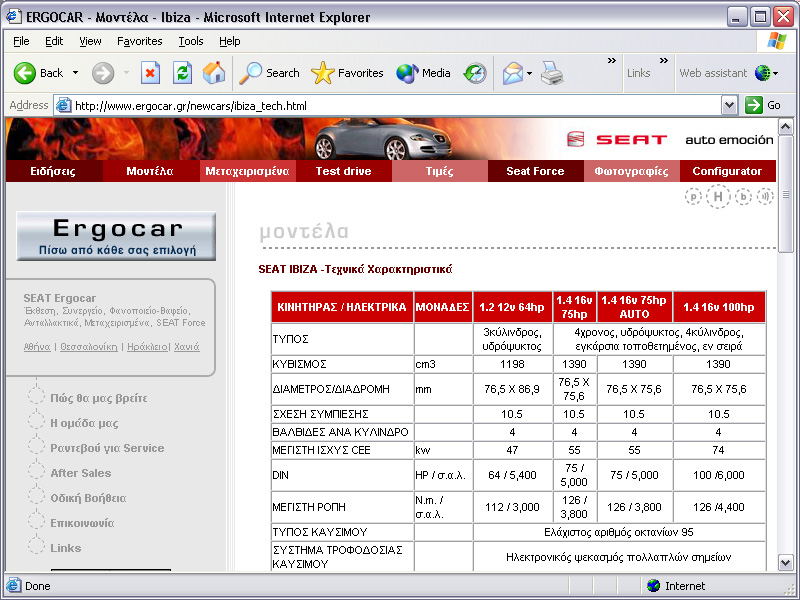This screenshot has width=800, height=600.
Task: Open the View menu
Action: point(90,41)
